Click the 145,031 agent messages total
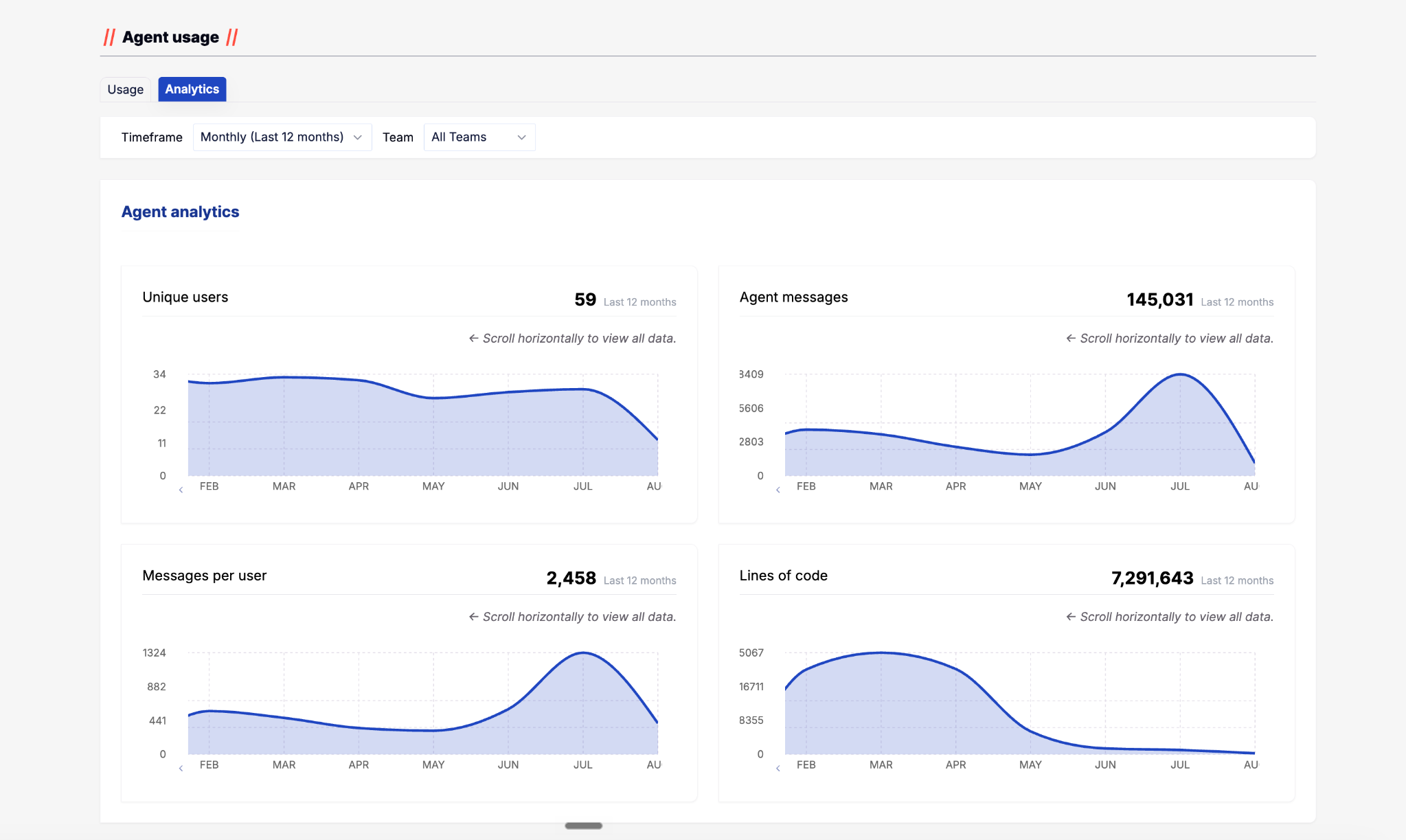 click(1160, 299)
